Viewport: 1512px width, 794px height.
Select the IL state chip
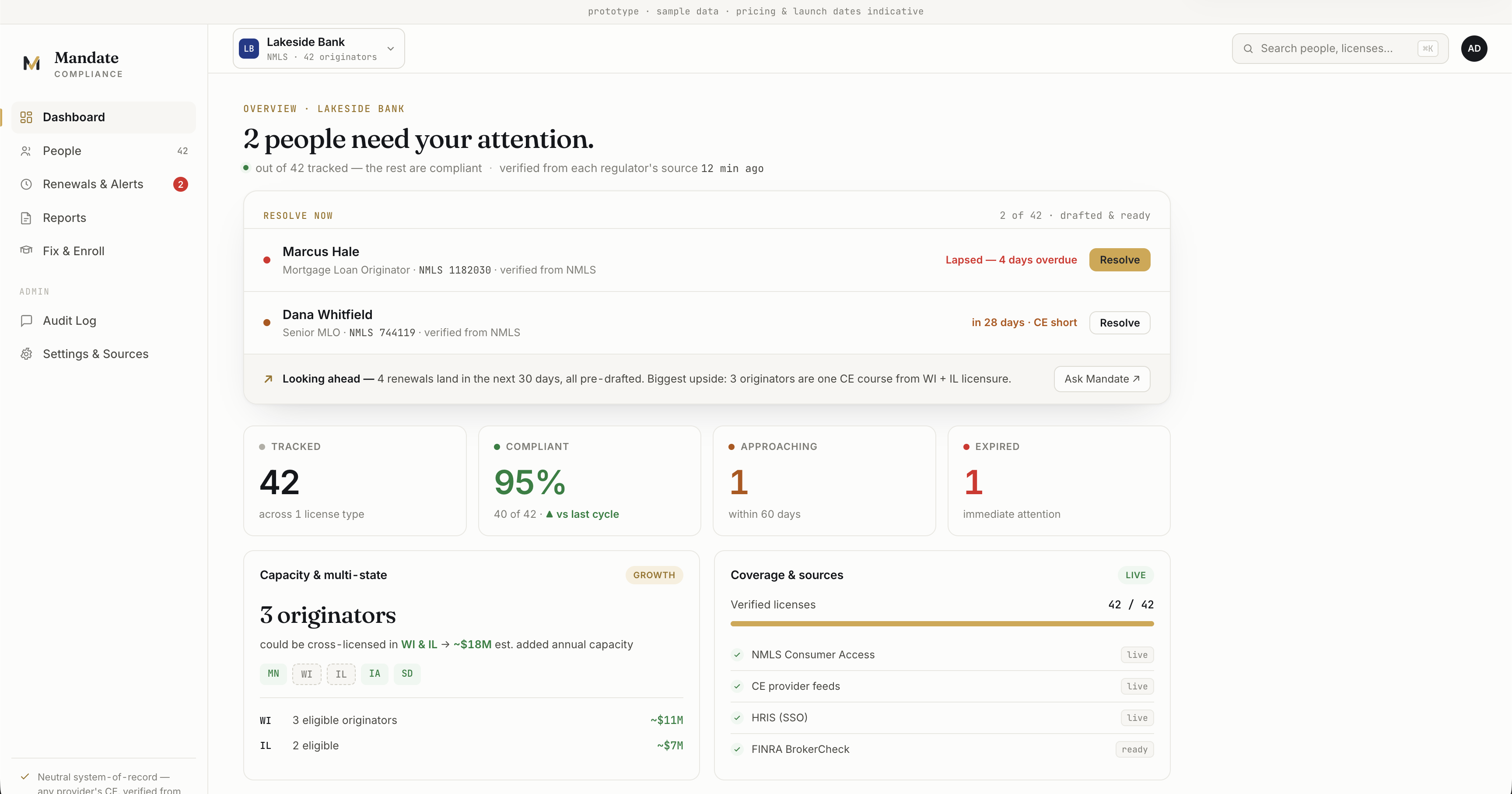[x=341, y=674]
